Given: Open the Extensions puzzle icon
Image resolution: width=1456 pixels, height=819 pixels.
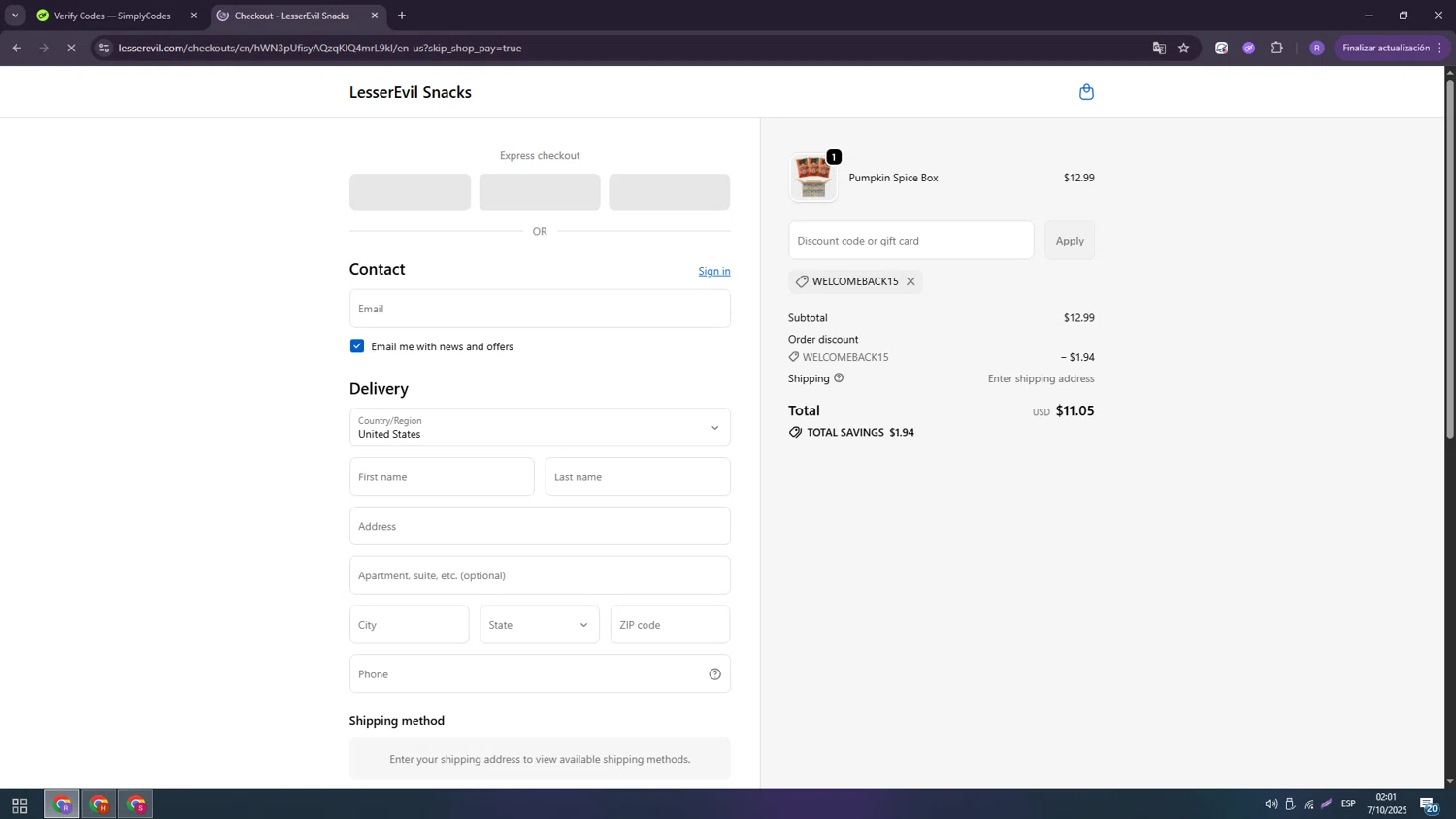Looking at the screenshot, I should tap(1276, 48).
